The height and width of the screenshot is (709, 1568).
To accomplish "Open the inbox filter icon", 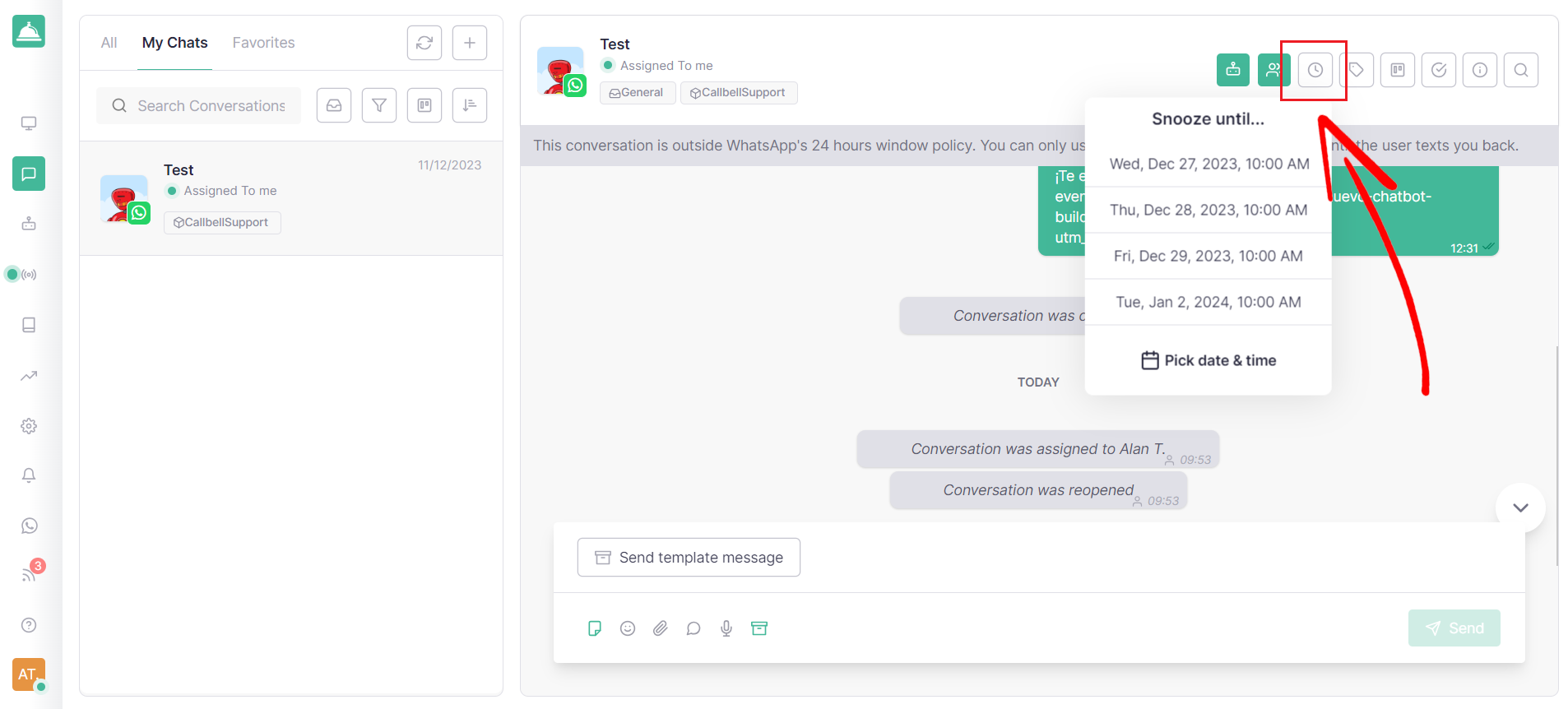I will 334,105.
